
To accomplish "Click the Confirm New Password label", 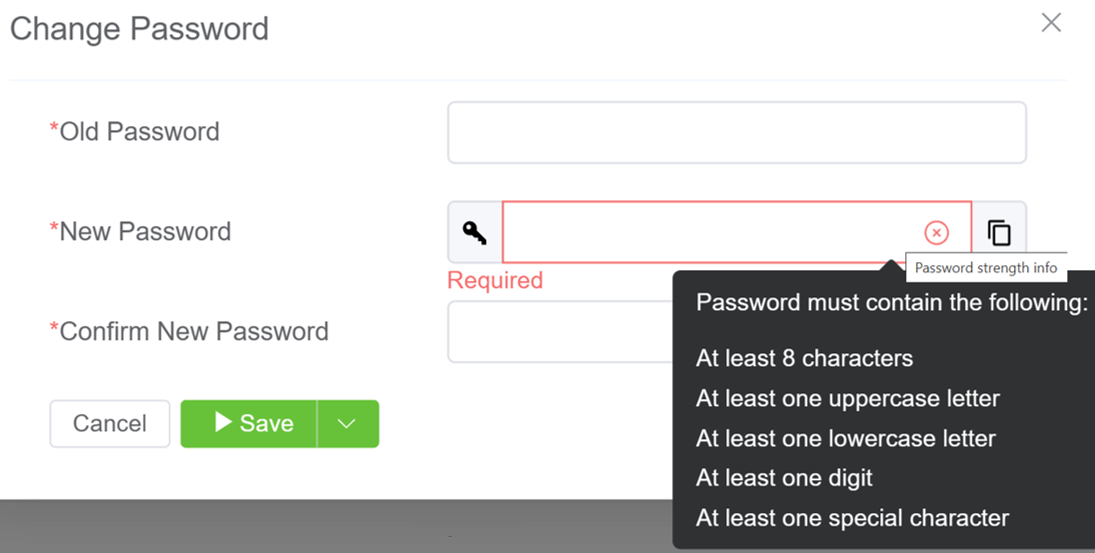I will coord(193,332).
